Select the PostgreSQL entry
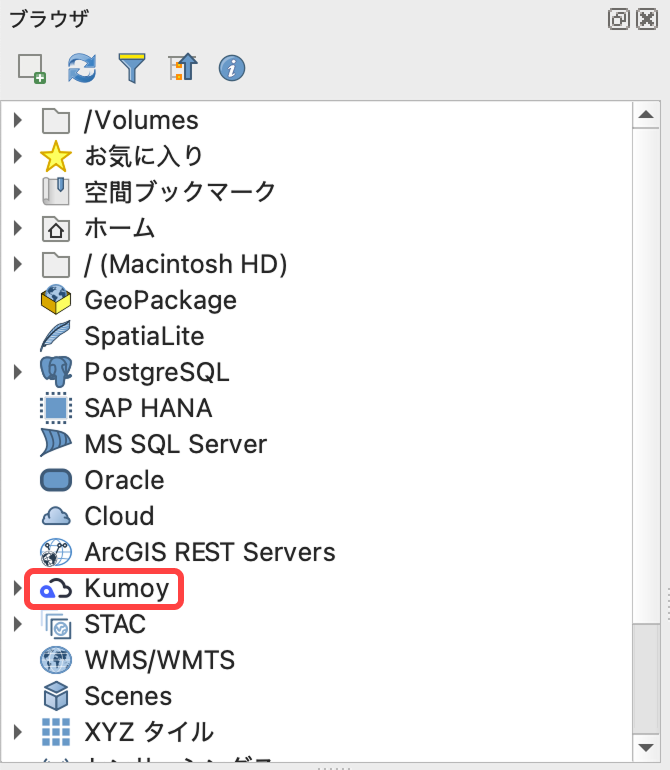Screen dimensions: 670x770 [x=157, y=372]
